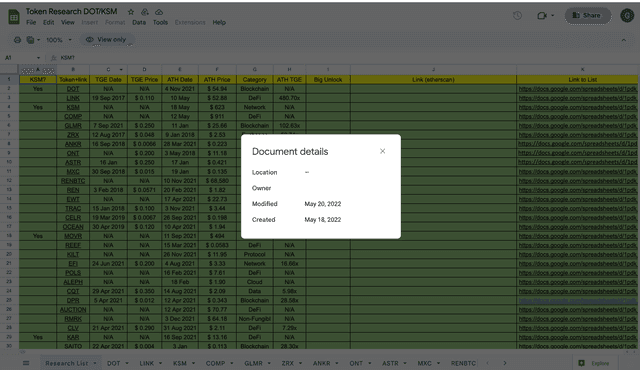The width and height of the screenshot is (640, 370).
Task: Open the GLMR token link
Action: [73, 126]
